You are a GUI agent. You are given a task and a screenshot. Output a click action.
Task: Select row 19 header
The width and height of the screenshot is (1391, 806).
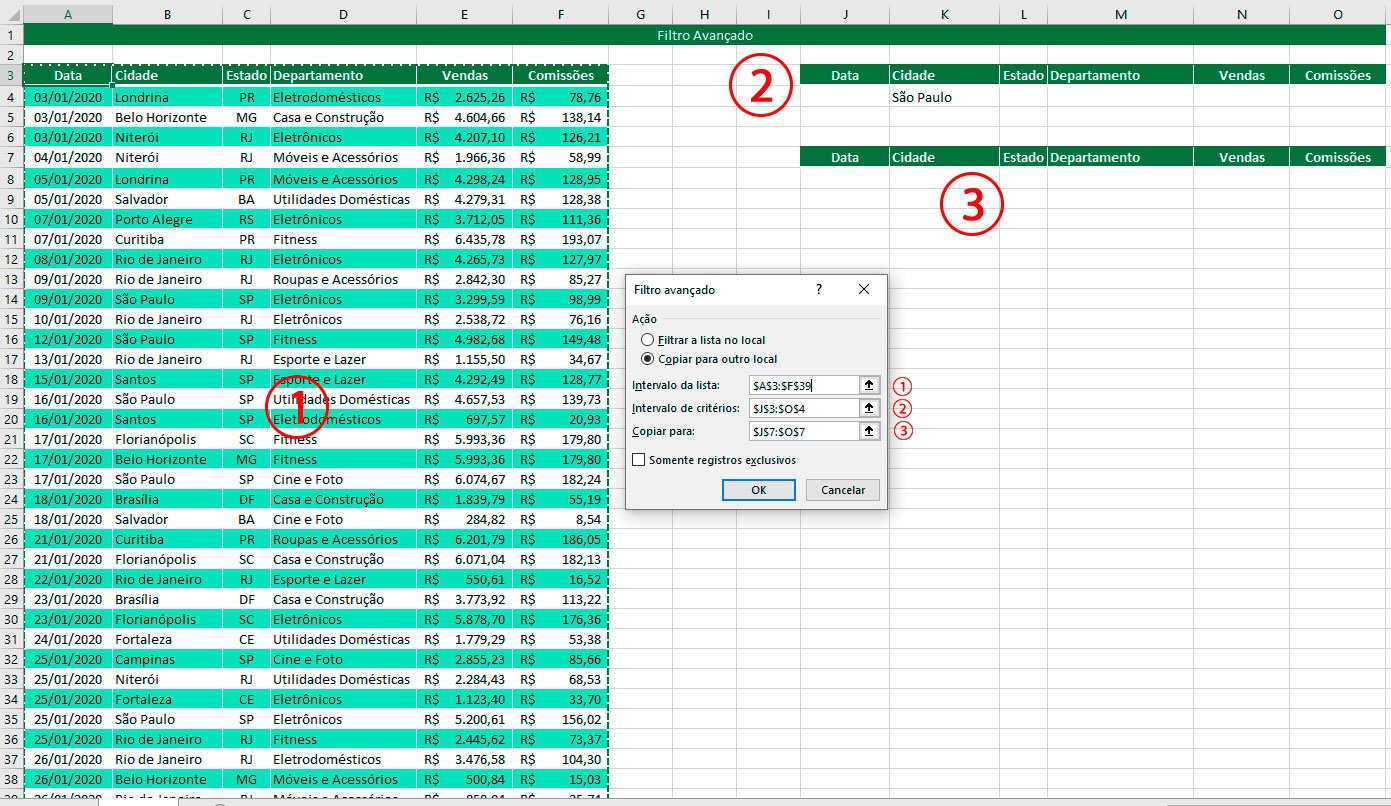pos(11,399)
